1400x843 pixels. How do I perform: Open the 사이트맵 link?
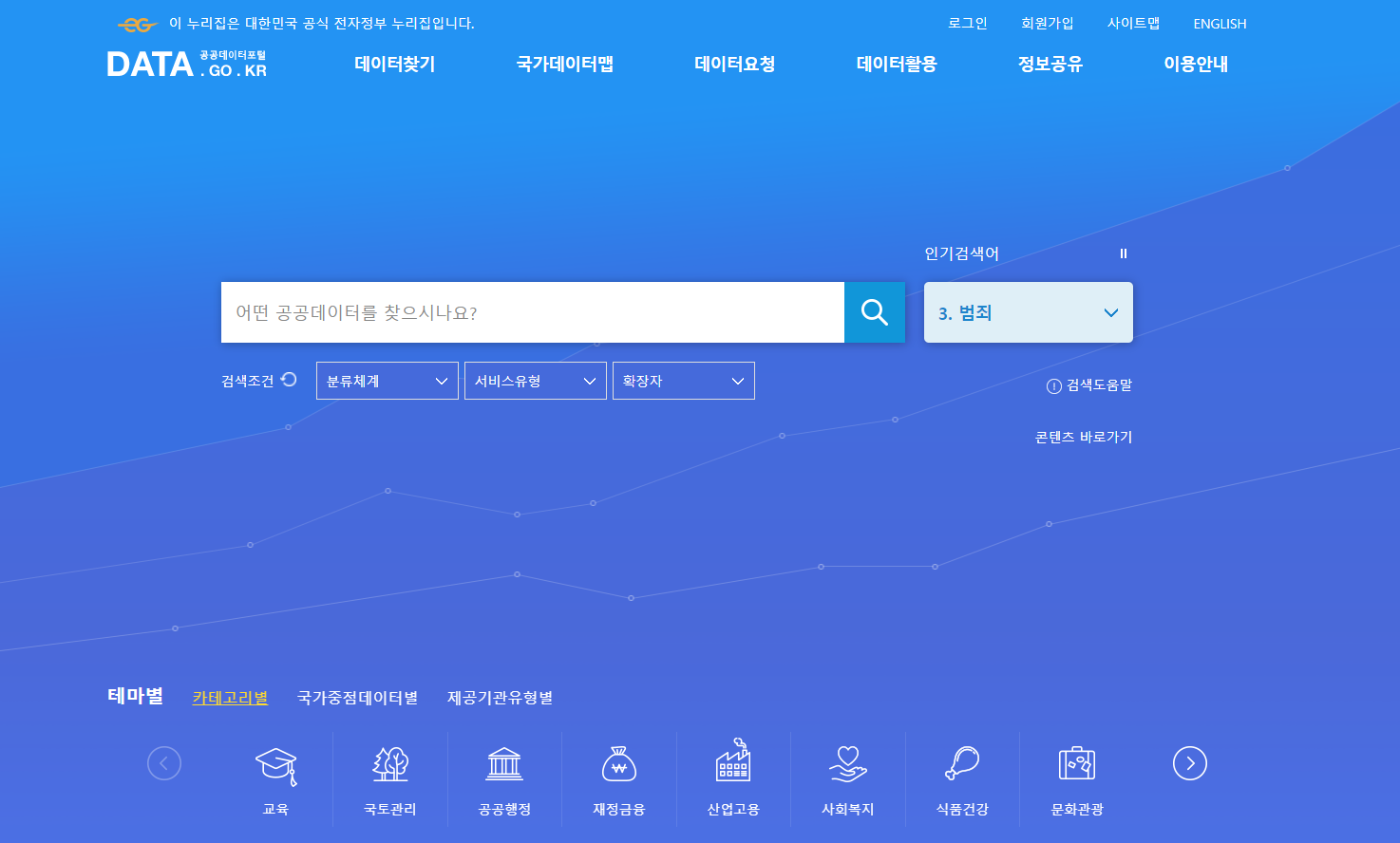1134,24
